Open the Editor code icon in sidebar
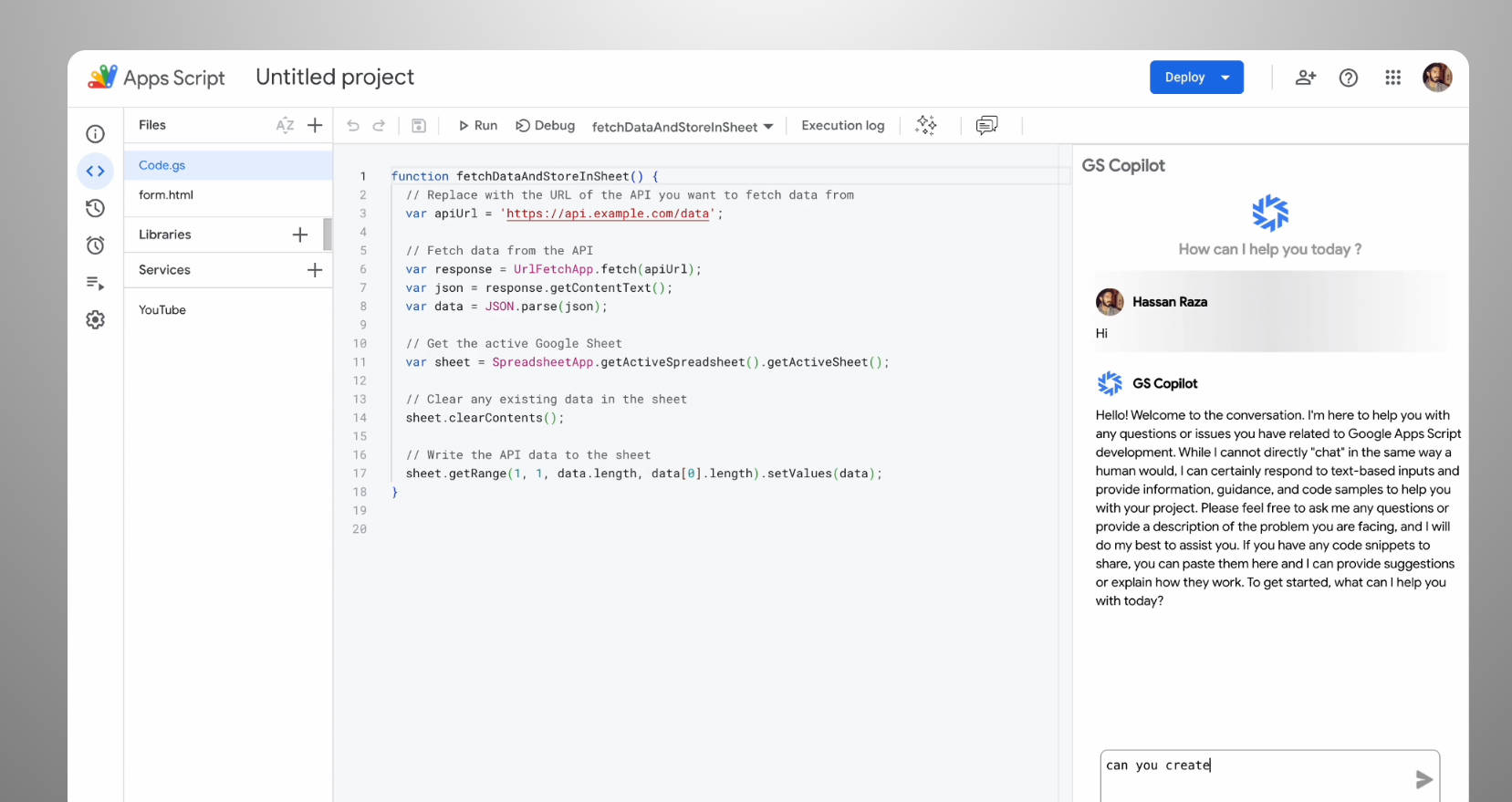 [x=95, y=171]
